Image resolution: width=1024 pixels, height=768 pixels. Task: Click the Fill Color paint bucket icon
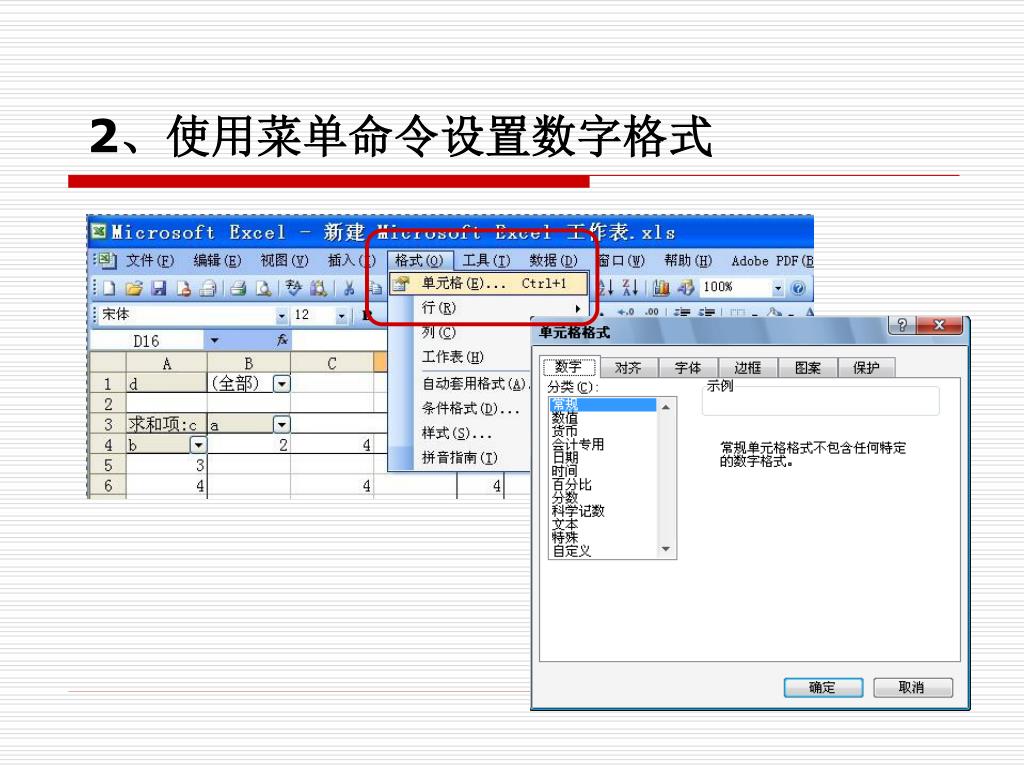(775, 312)
